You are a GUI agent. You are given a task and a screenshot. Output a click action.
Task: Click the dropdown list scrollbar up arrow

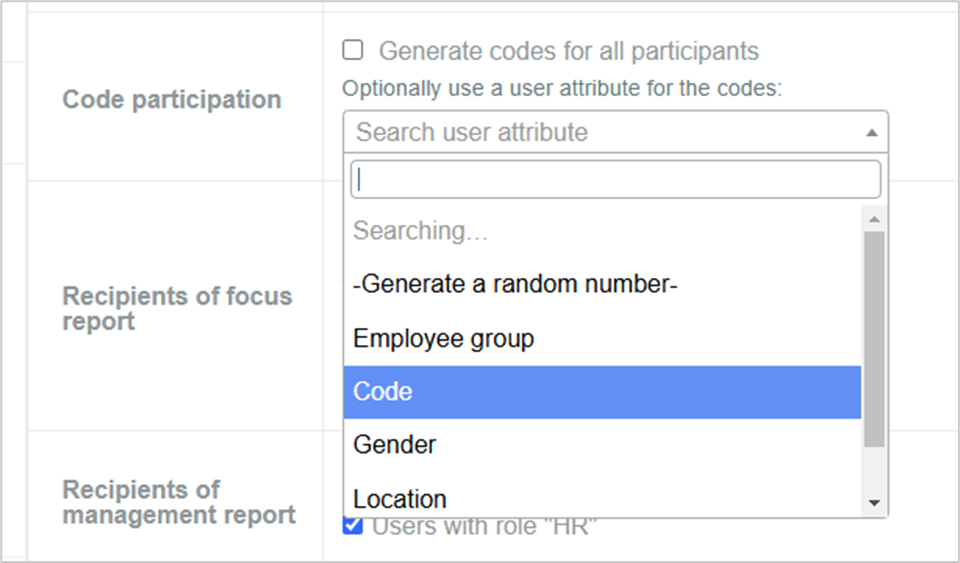pos(874,219)
